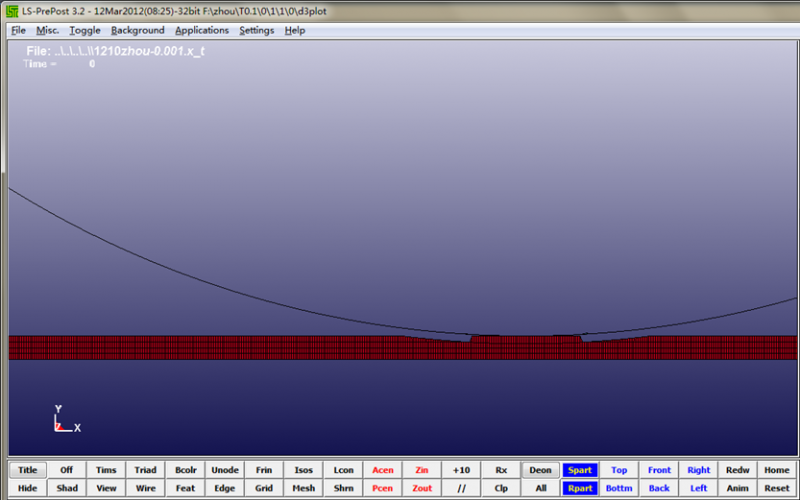Viewport: 800px width, 500px height.
Task: Click the highlighted Spart button
Action: [580, 470]
